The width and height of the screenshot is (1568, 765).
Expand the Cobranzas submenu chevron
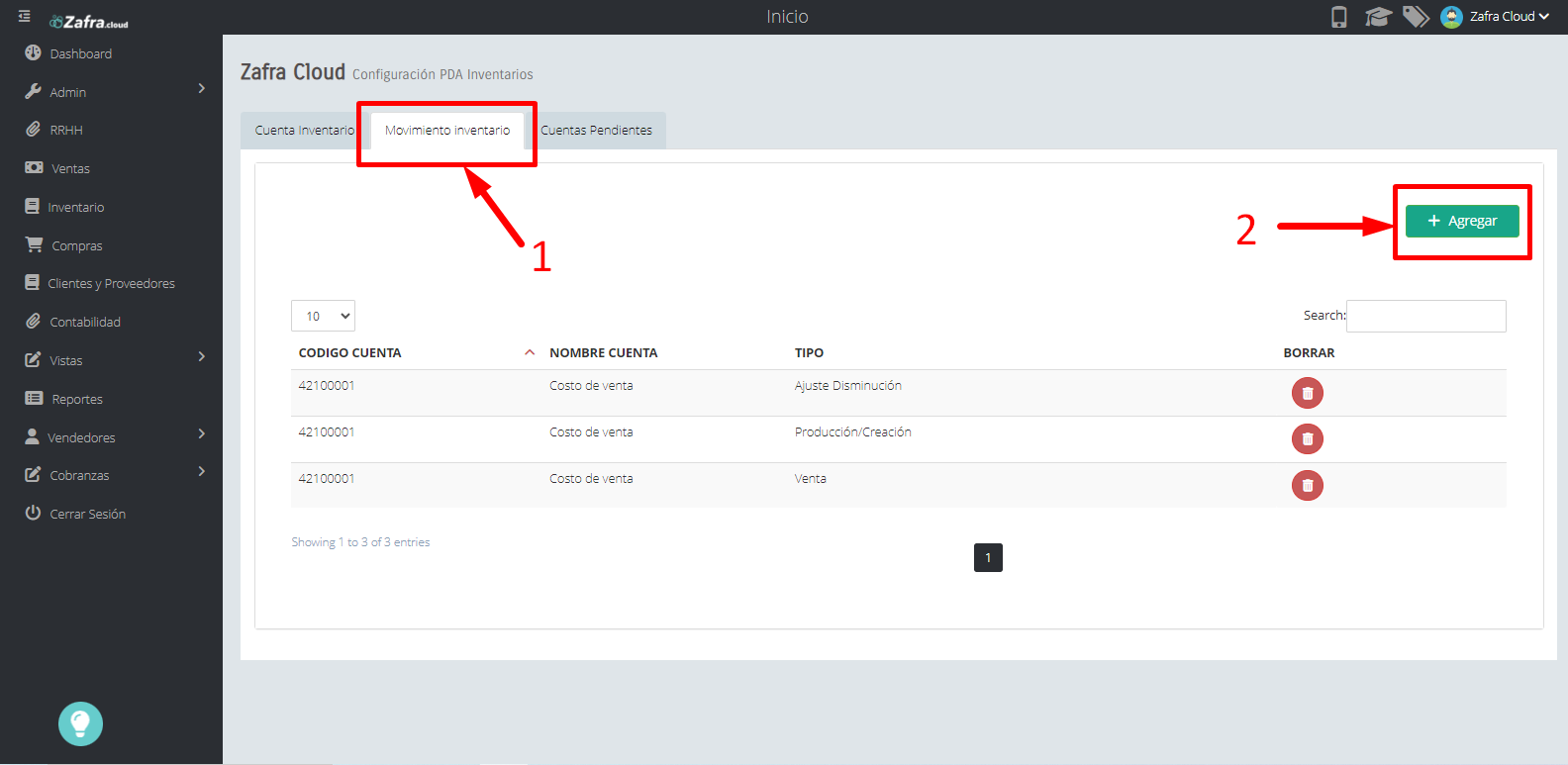tap(202, 471)
